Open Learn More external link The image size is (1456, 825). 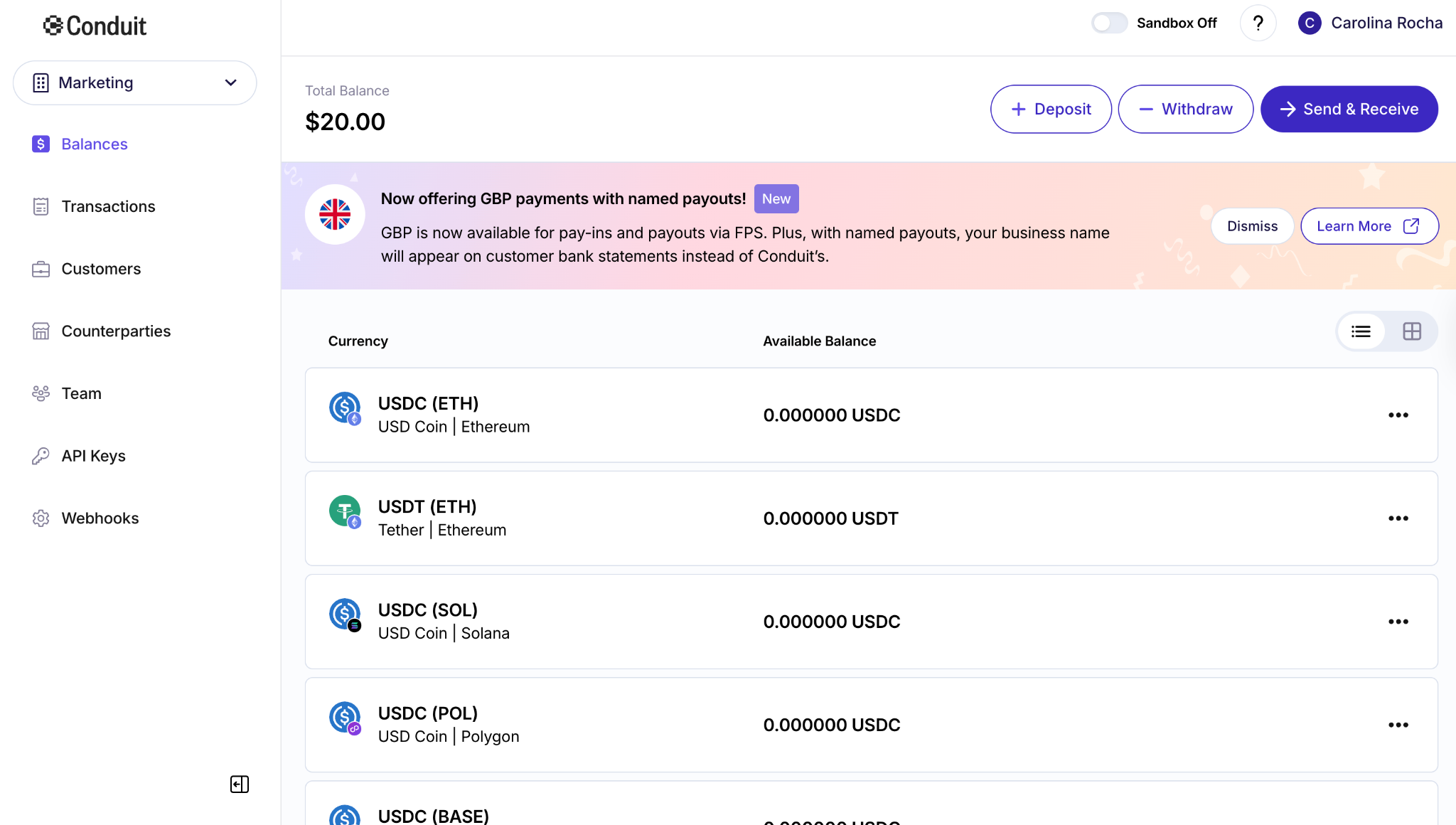pos(1369,226)
